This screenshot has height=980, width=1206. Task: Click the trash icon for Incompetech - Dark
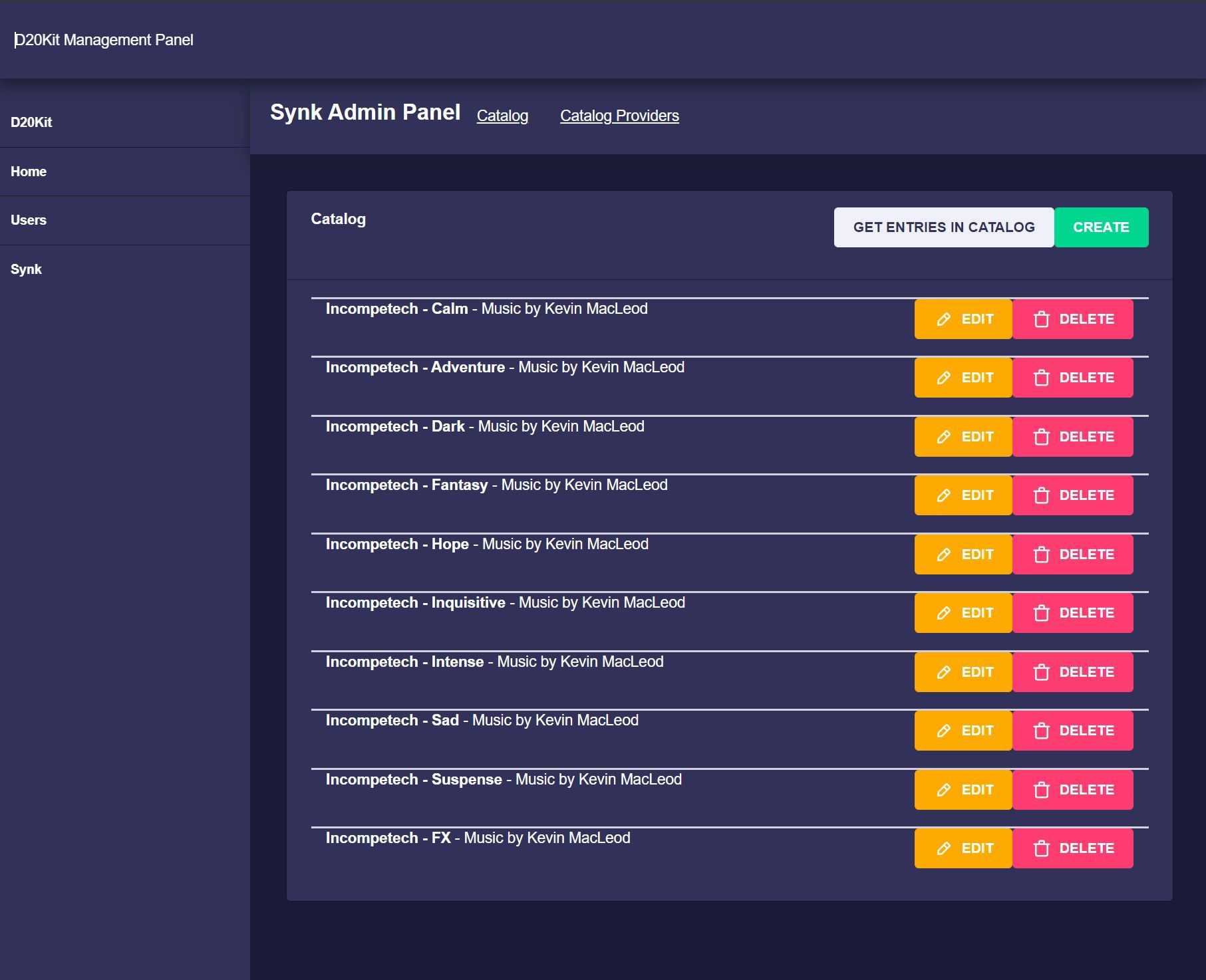(1042, 437)
